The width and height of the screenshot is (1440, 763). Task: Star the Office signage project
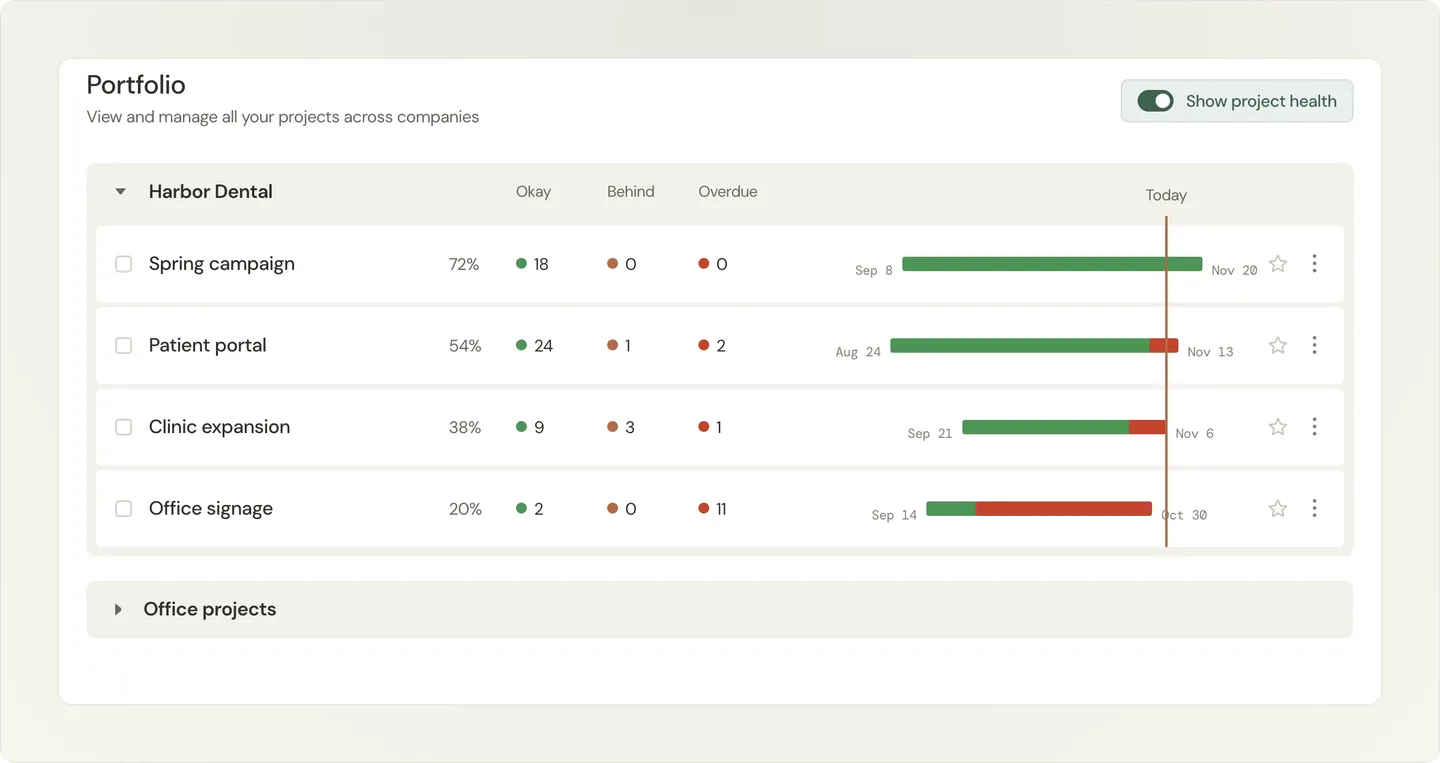(1278, 508)
